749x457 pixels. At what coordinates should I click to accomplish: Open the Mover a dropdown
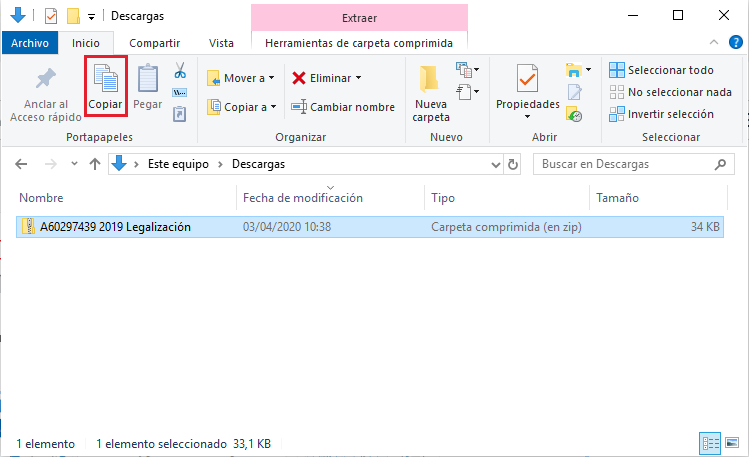point(241,78)
